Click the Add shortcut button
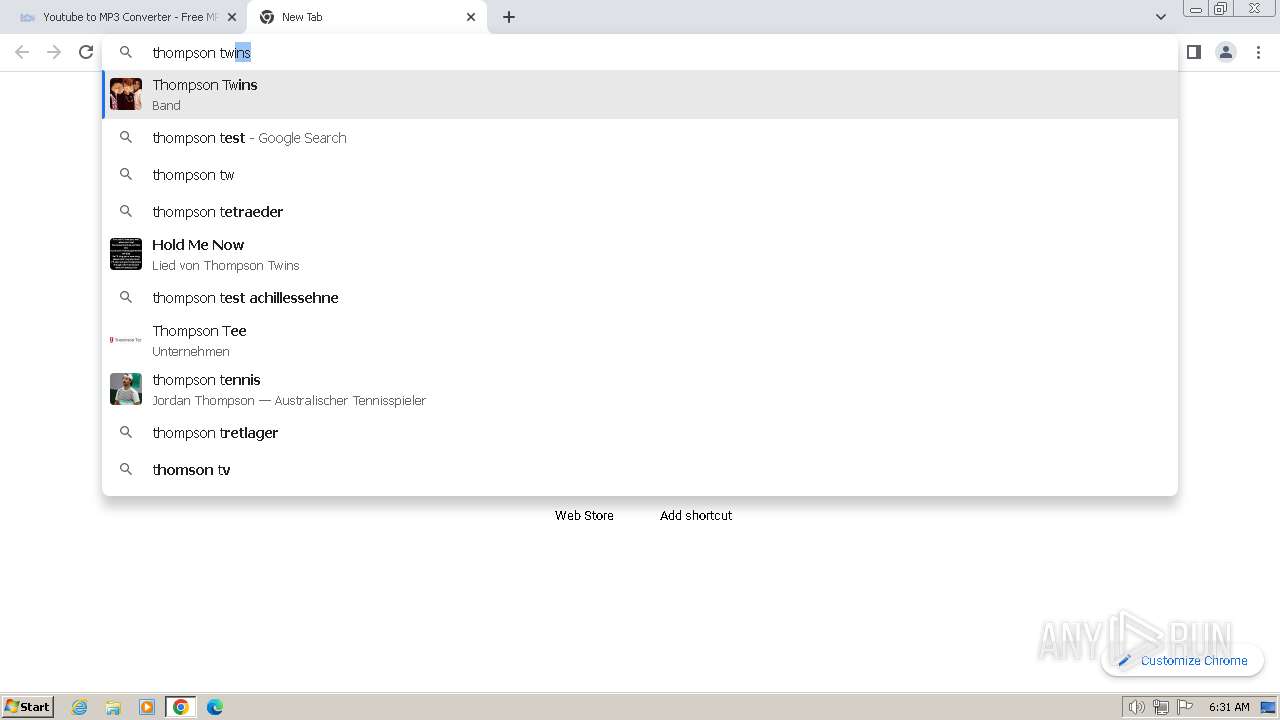The height and width of the screenshot is (720, 1280). pos(696,515)
